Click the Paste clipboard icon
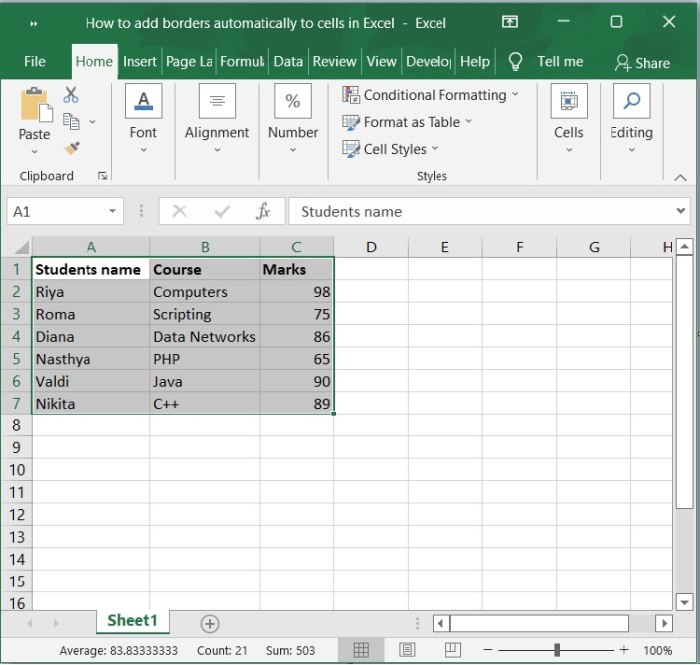700x665 pixels. [x=34, y=105]
